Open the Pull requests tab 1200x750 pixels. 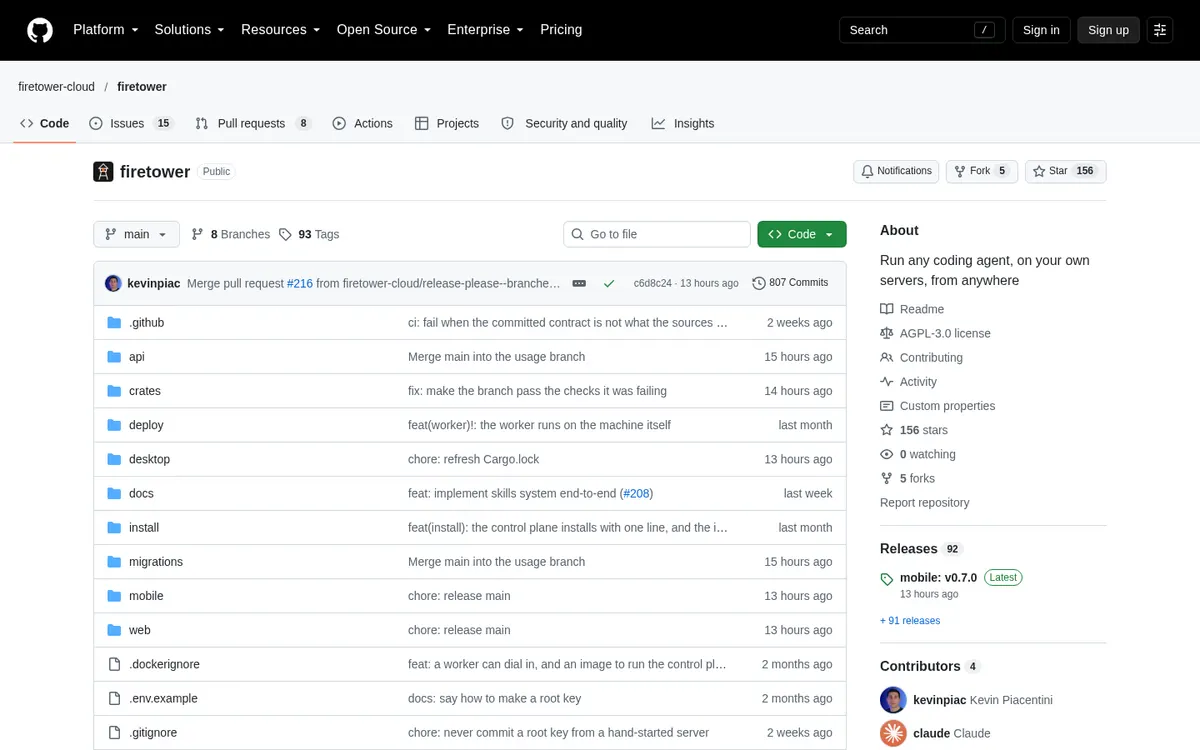253,123
